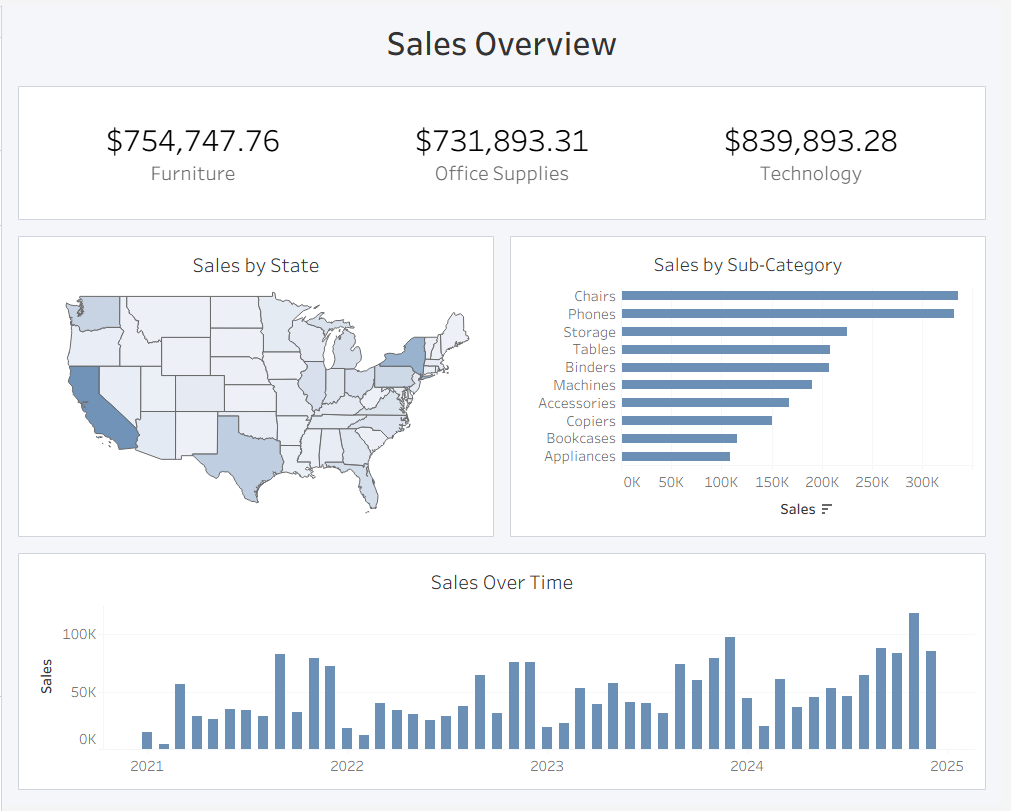Click the Phones sales bar
The width and height of the screenshot is (1011, 811).
click(787, 314)
